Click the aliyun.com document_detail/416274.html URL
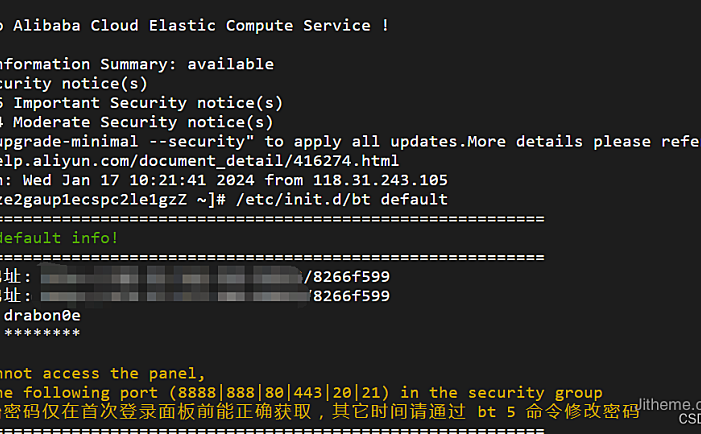Screen dimensions: 701x434 click(x=199, y=160)
